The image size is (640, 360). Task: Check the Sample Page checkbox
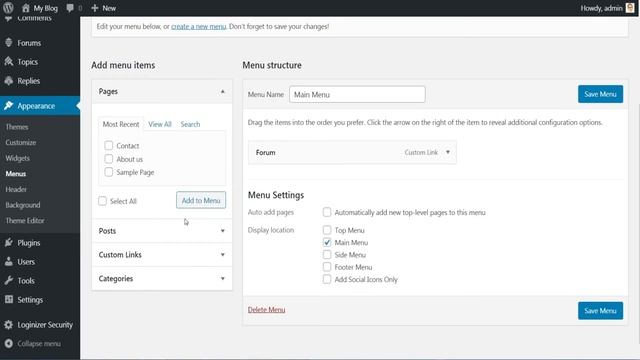point(109,172)
